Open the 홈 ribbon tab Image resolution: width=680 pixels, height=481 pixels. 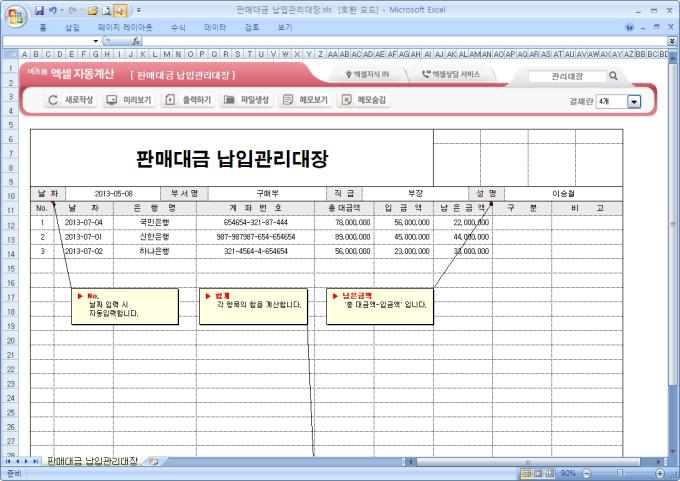[43, 28]
